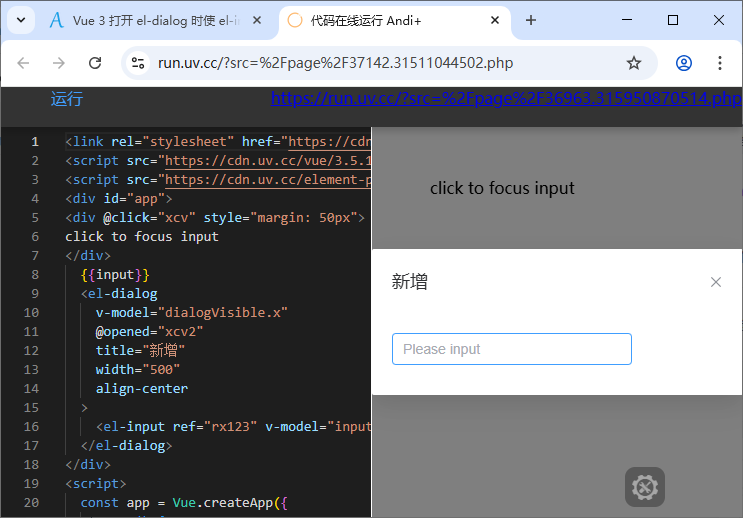The width and height of the screenshot is (743, 518).
Task: Place cursor on @click="xcv" line
Action: (x=215, y=218)
